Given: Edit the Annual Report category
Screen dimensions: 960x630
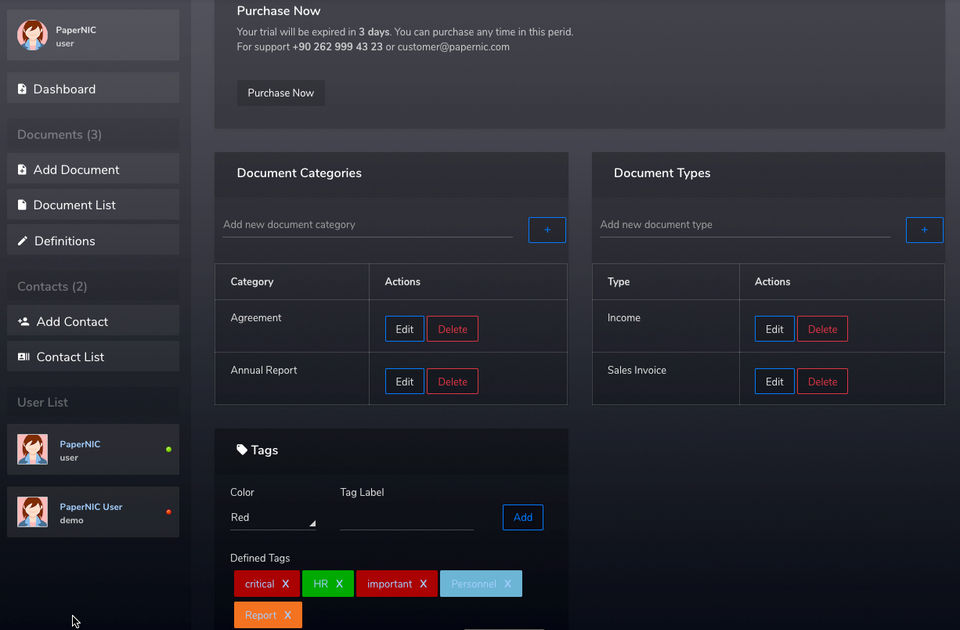Looking at the screenshot, I should coord(404,381).
